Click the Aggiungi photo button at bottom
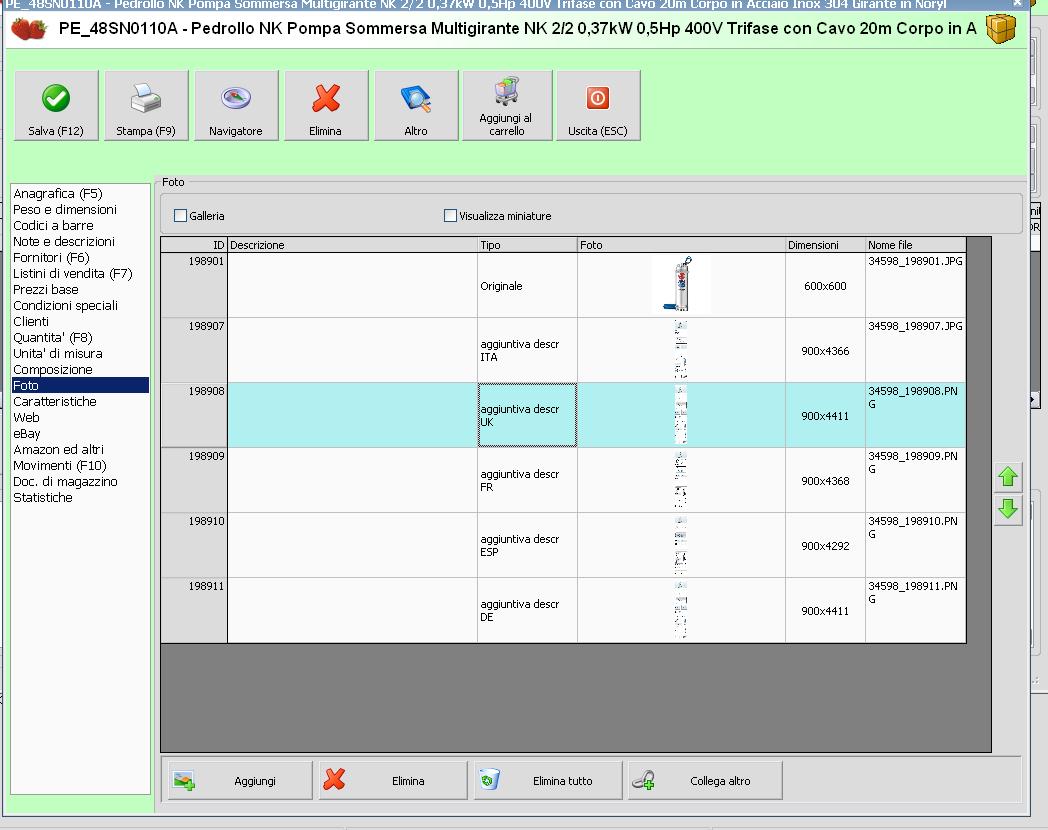The width and height of the screenshot is (1048, 830). coord(239,781)
